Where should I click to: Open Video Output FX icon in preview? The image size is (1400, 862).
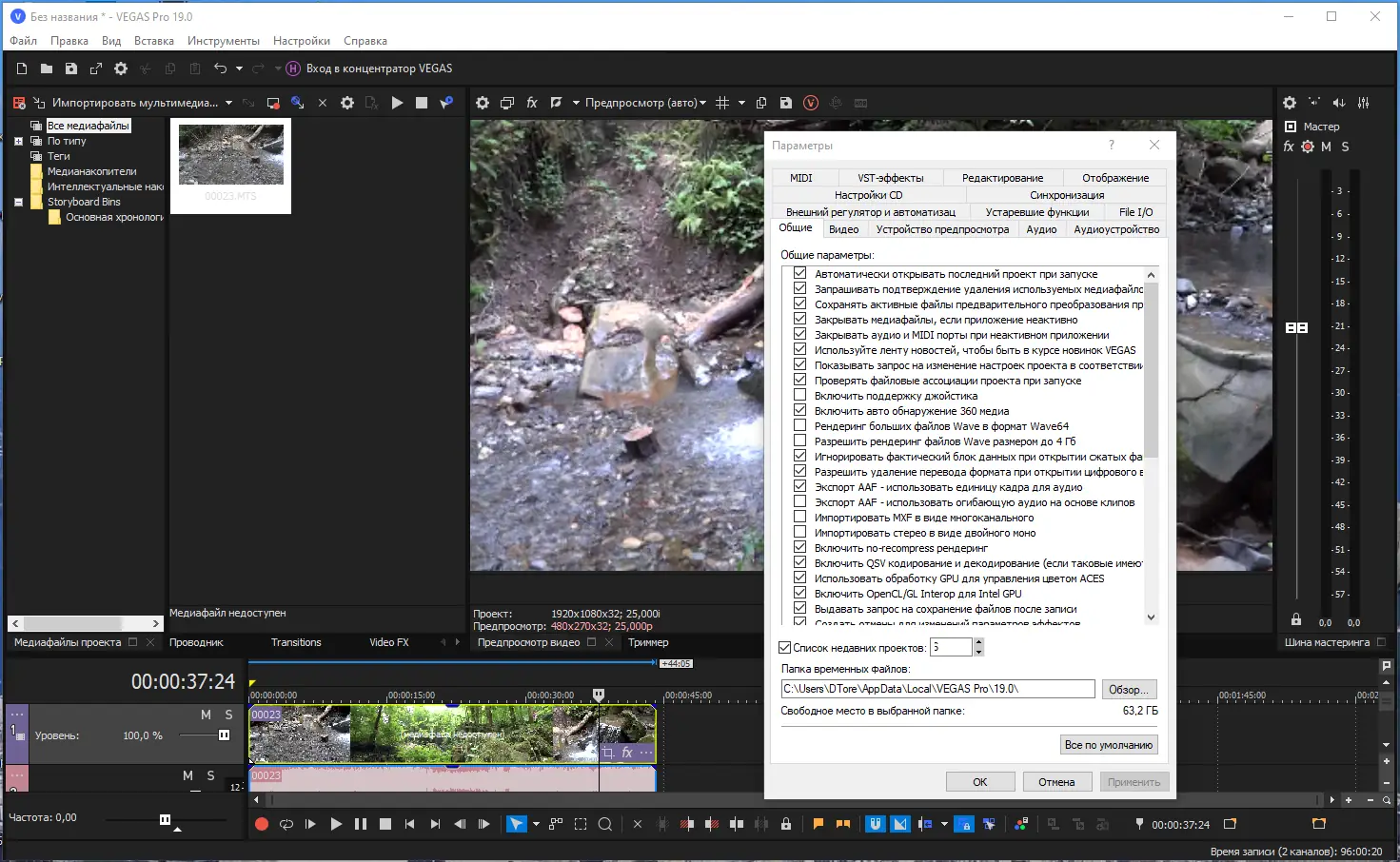point(532,103)
